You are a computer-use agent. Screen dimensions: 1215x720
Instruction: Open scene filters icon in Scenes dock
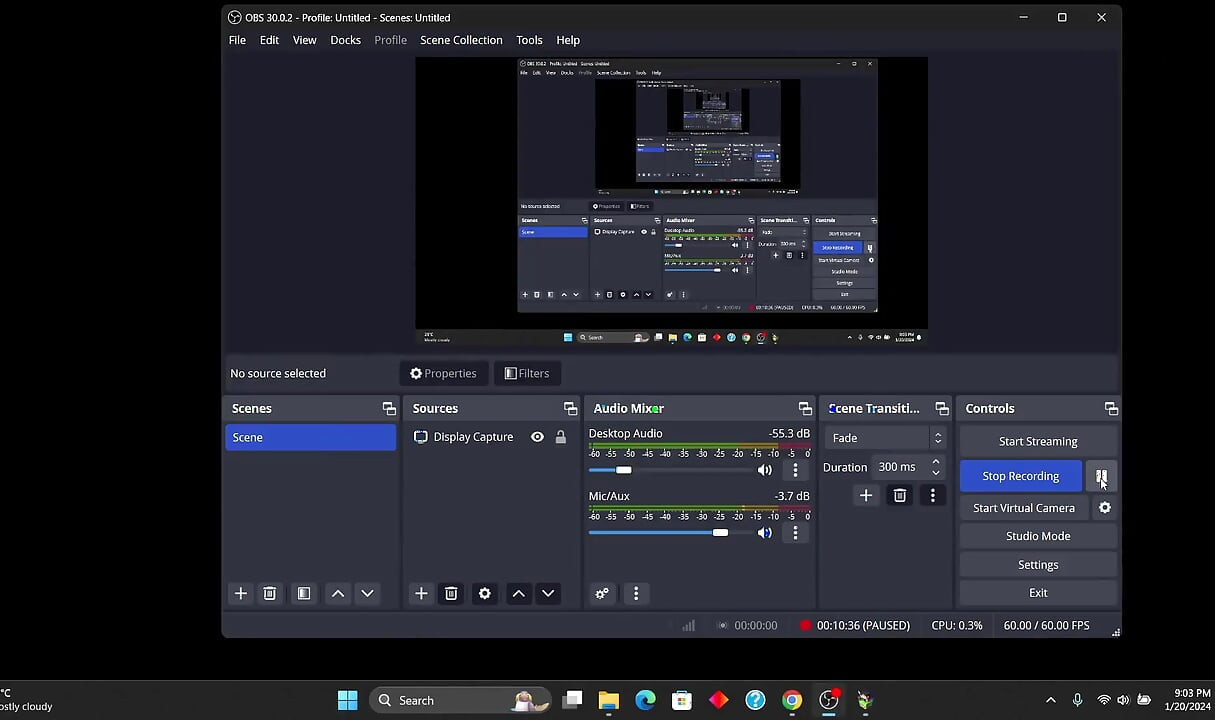304,593
